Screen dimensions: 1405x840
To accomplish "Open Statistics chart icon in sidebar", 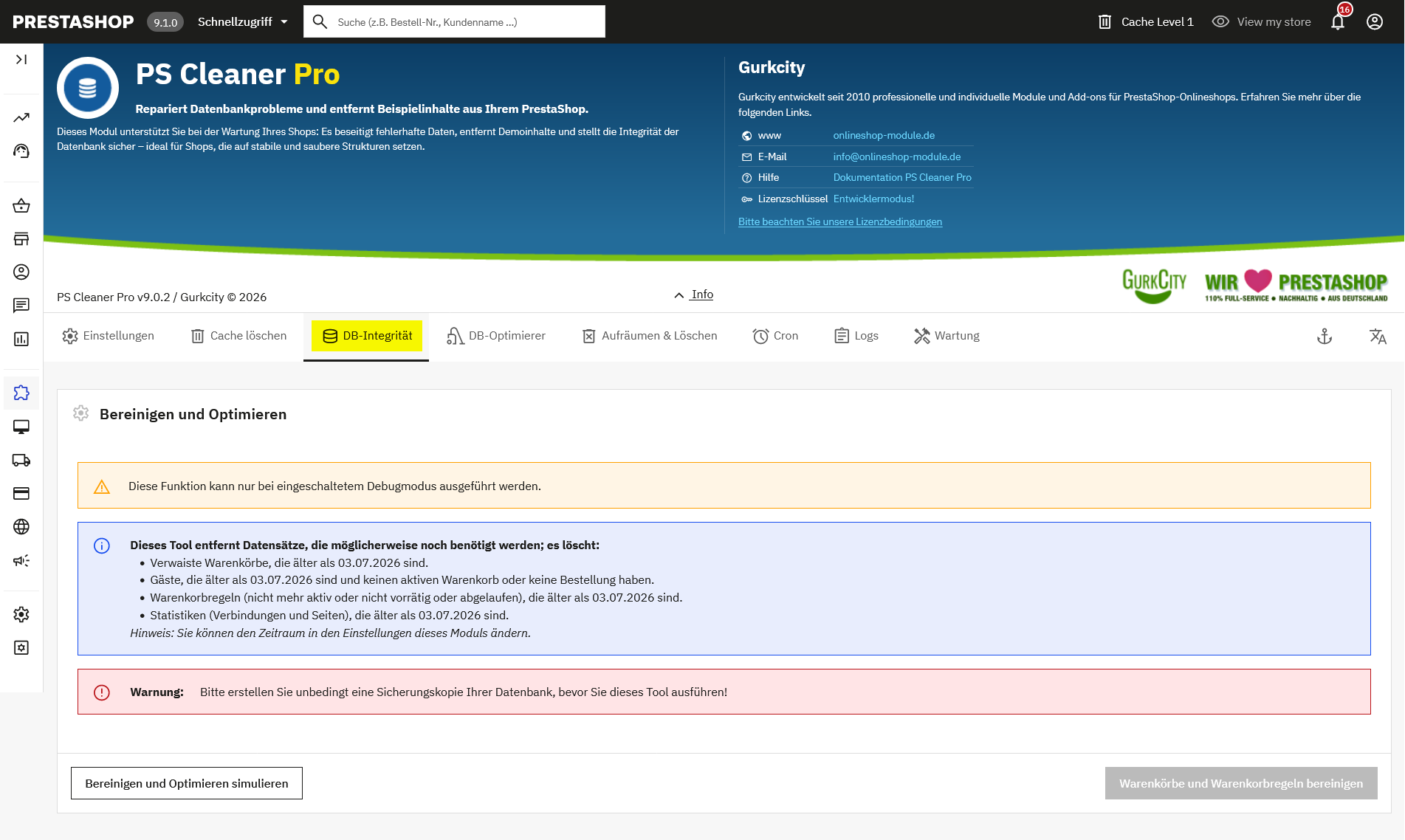I will (x=21, y=339).
